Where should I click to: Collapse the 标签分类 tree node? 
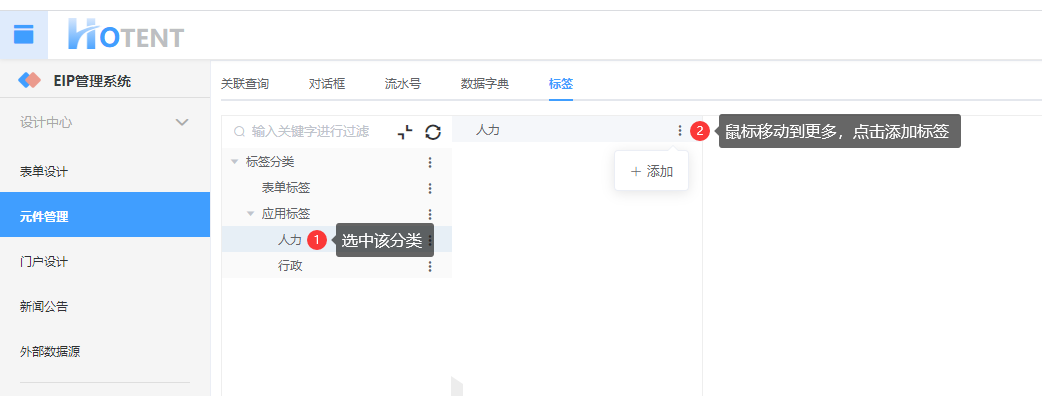[234, 161]
